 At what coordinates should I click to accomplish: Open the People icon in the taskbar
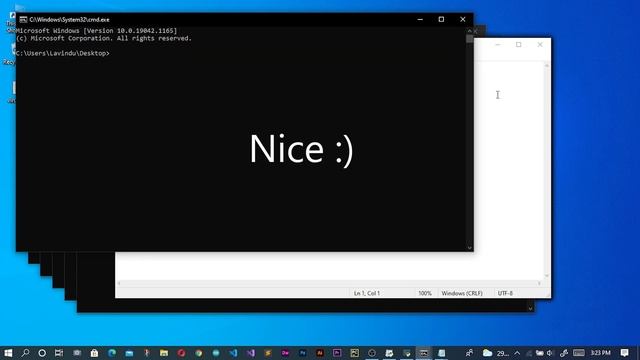click(469, 353)
